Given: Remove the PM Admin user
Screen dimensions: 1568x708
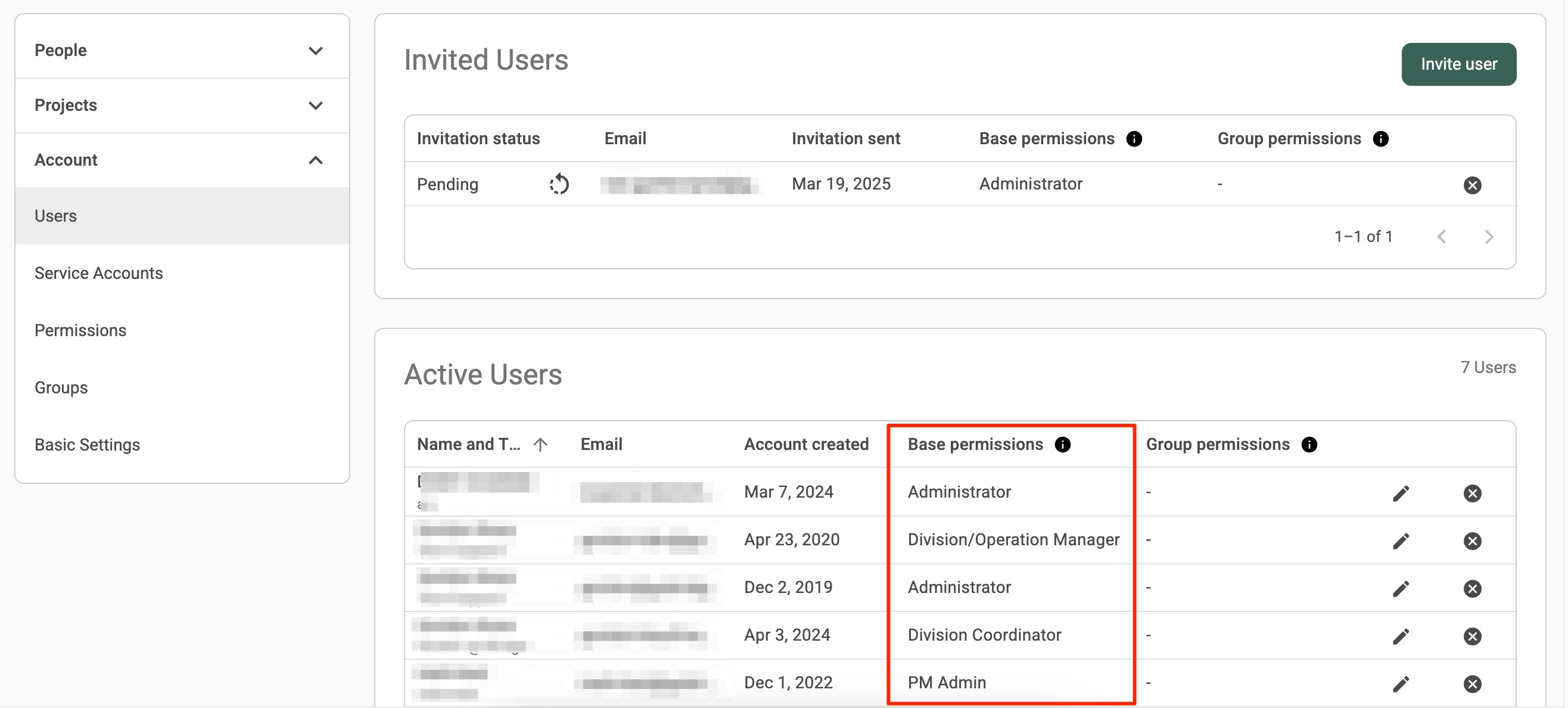Looking at the screenshot, I should (x=1472, y=684).
